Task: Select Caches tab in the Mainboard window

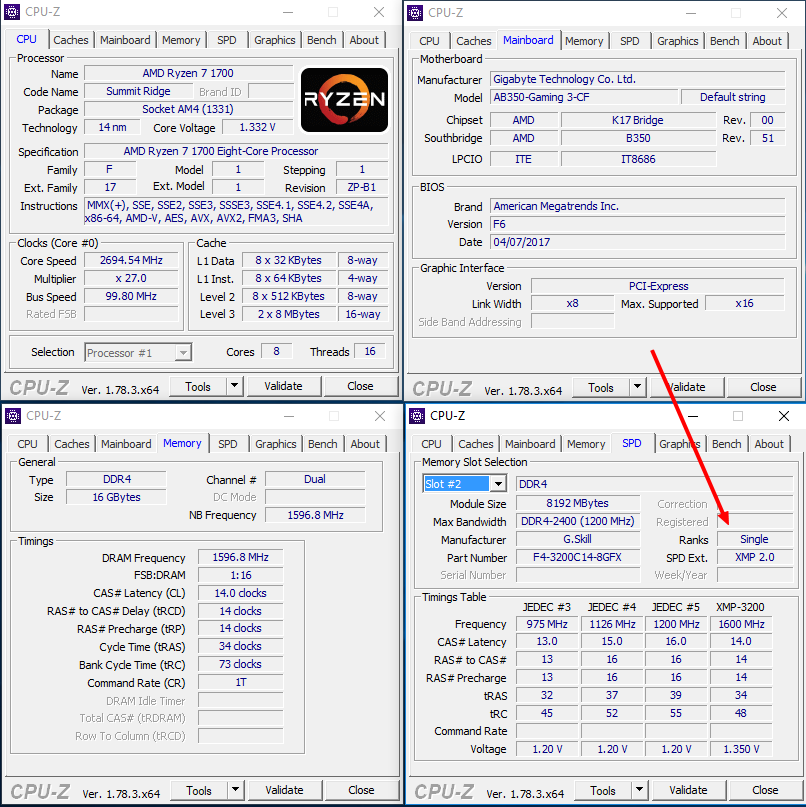Action: pos(474,41)
